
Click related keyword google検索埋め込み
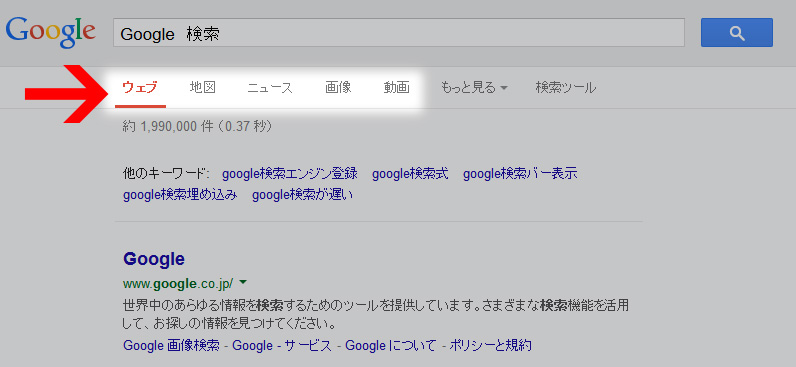[180, 195]
